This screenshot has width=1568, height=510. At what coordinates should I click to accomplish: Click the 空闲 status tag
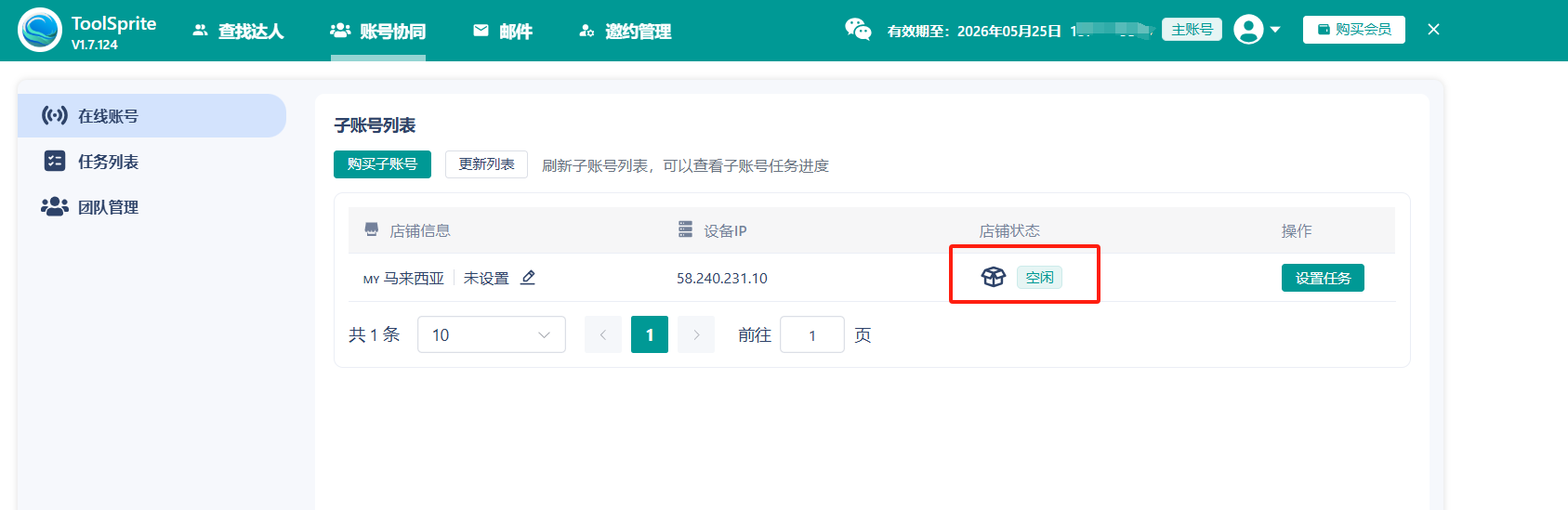pyautogui.click(x=1039, y=278)
